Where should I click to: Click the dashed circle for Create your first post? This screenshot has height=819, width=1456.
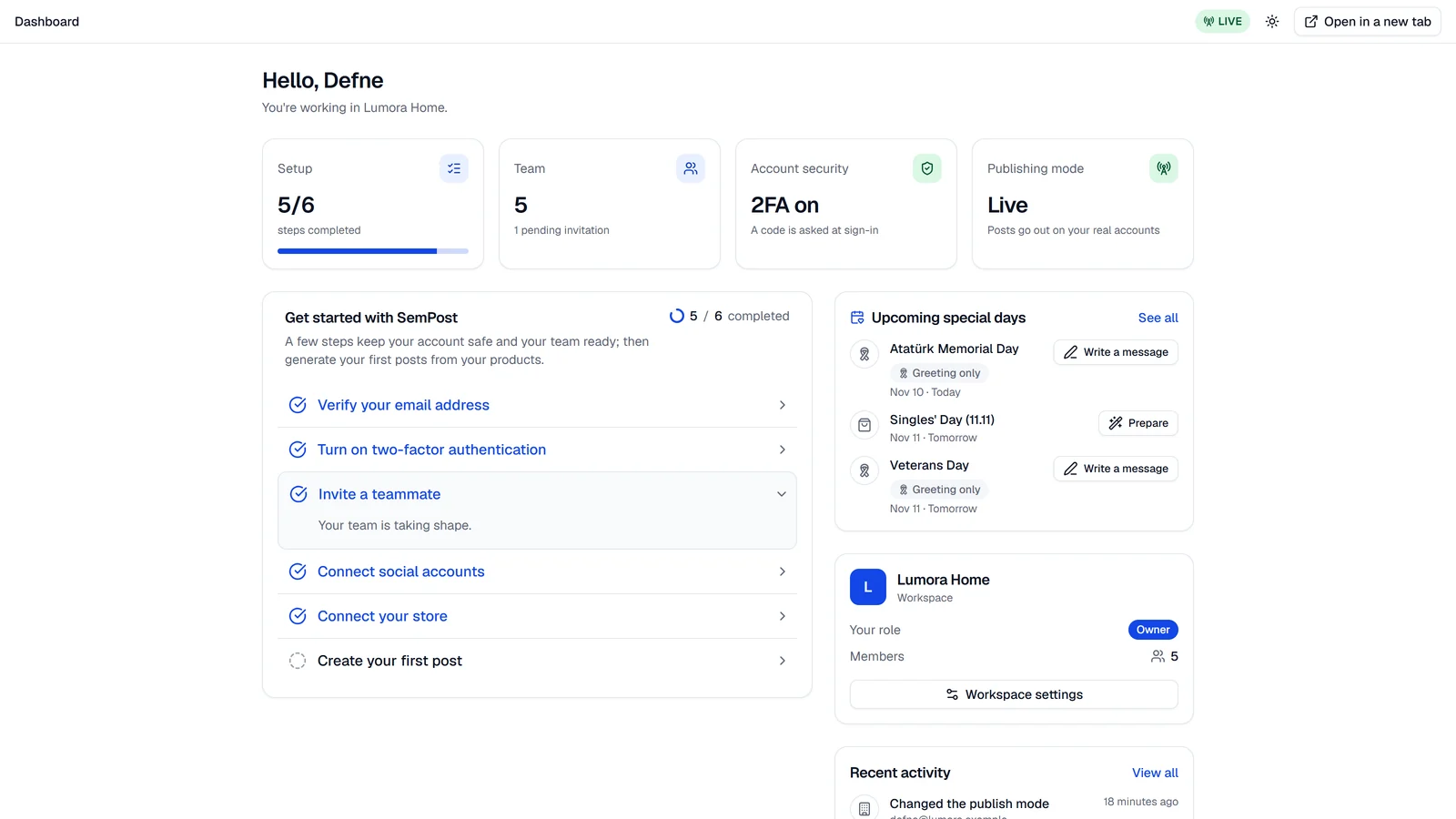coord(298,661)
